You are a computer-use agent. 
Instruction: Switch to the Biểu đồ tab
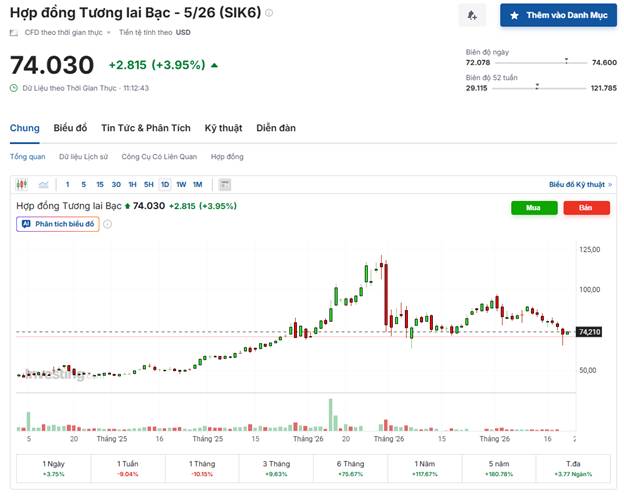70,128
